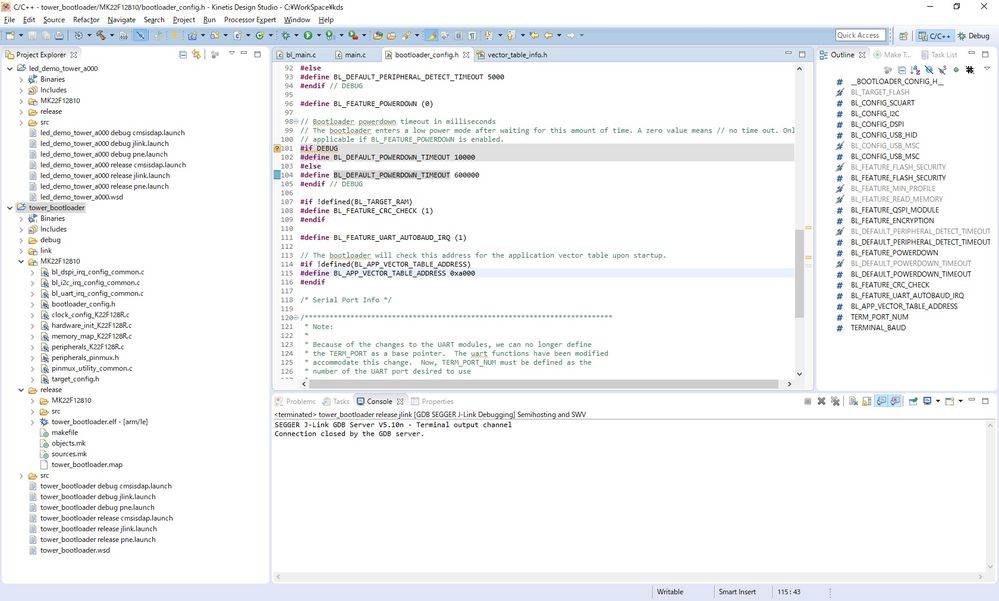The image size is (999, 601).
Task: Click the green Run toolbar icon
Action: click(x=308, y=36)
